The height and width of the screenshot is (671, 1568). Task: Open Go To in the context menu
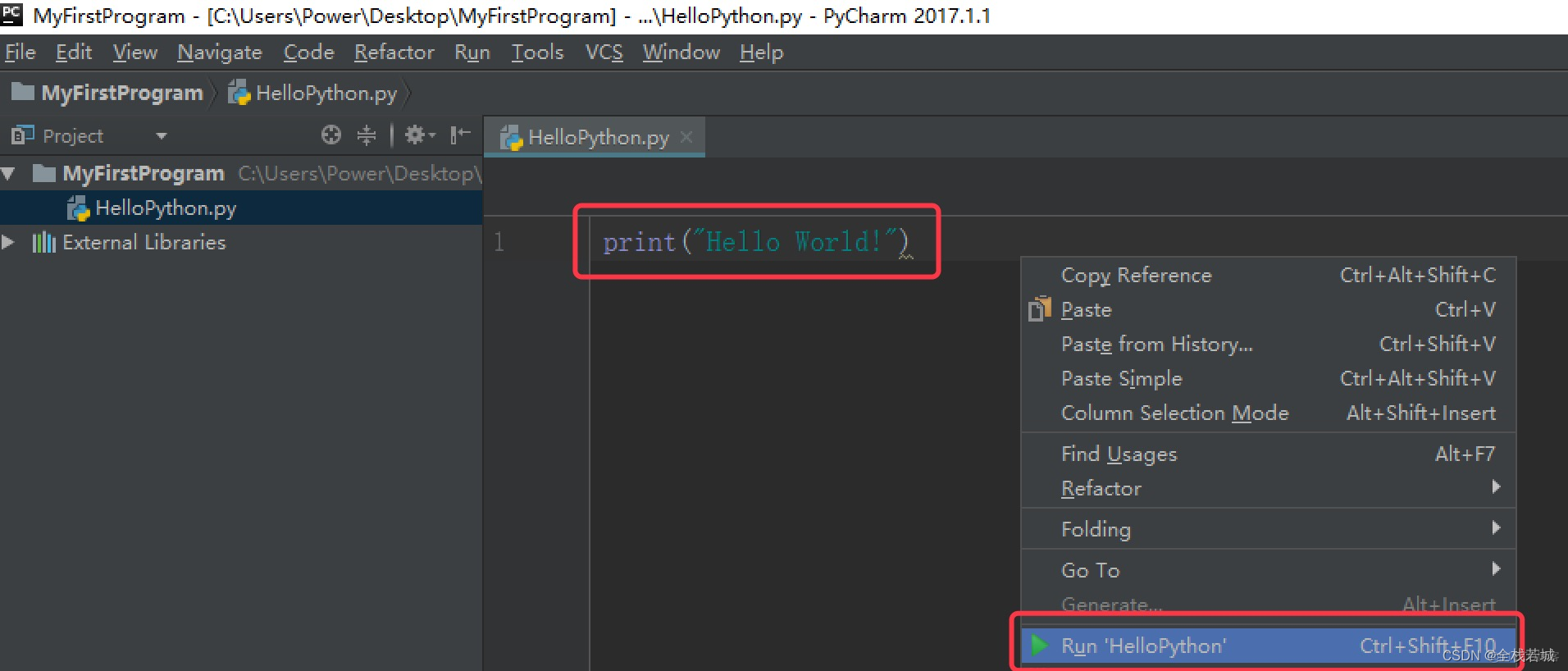(x=1268, y=570)
